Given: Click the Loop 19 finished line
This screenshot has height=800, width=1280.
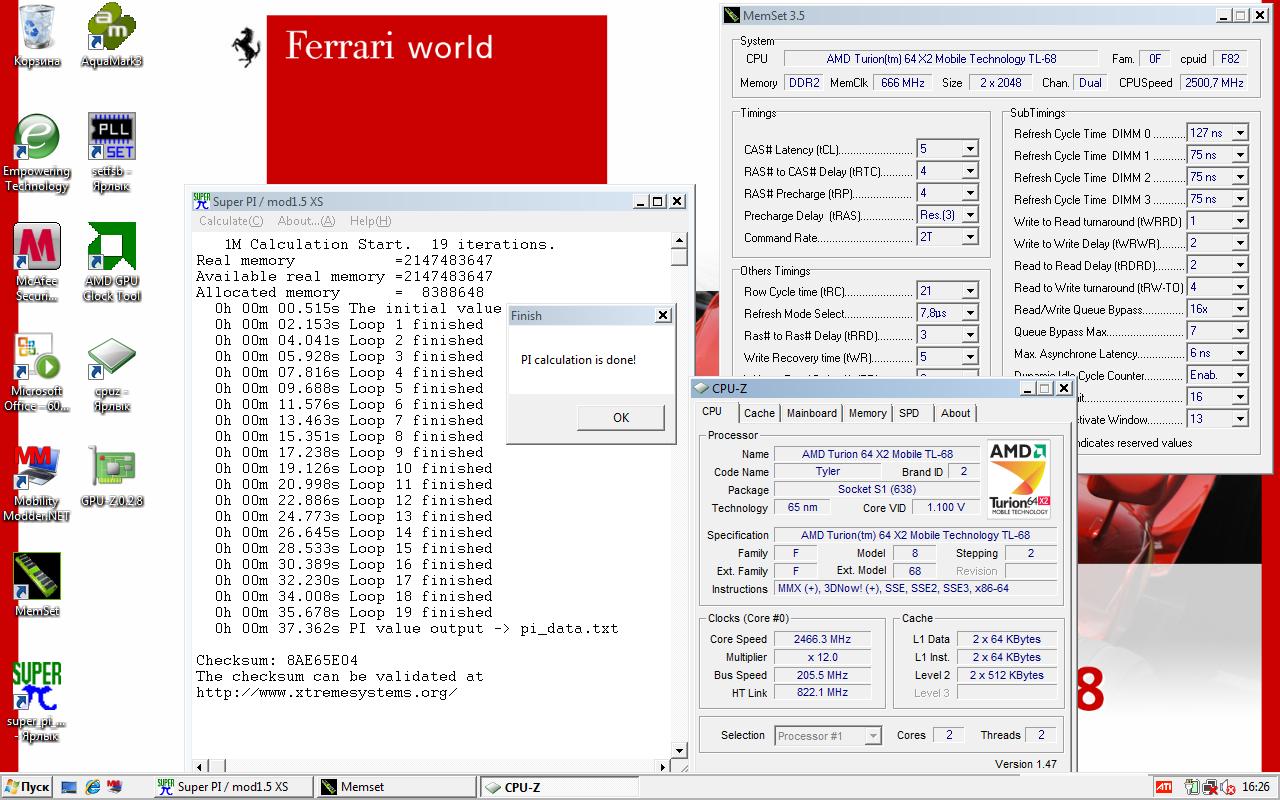Looking at the screenshot, I should click(x=354, y=612).
